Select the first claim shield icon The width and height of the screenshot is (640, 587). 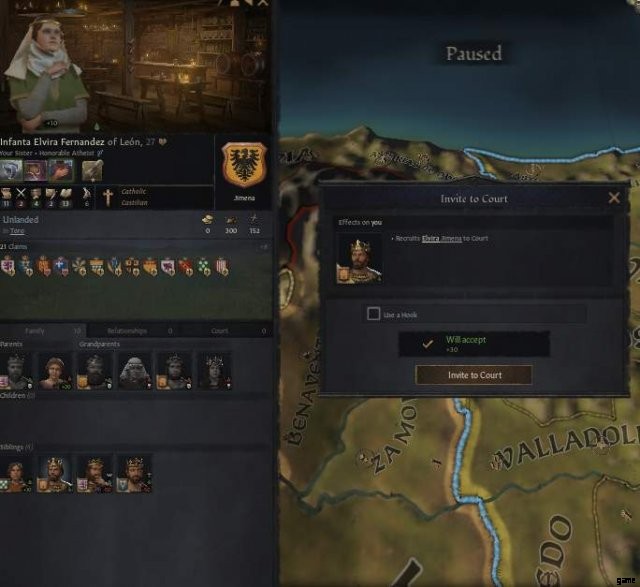coord(8,266)
